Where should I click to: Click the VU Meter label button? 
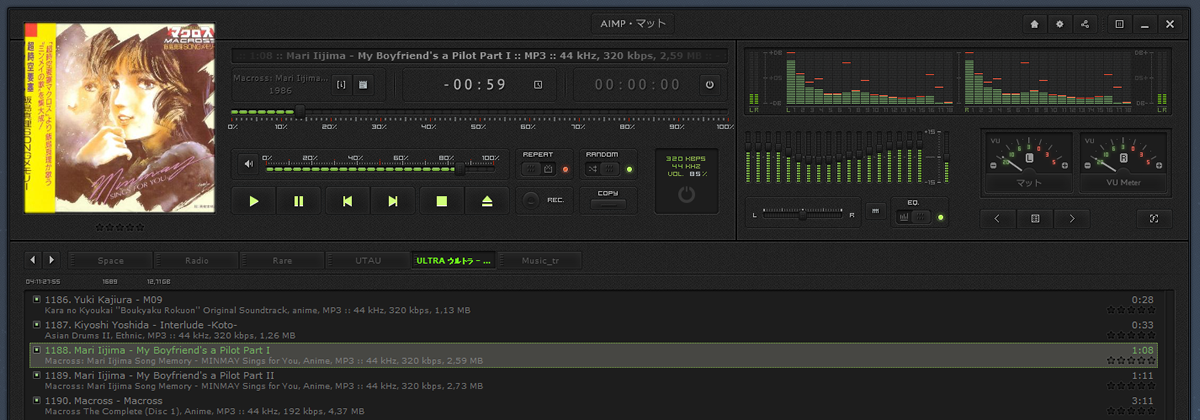click(x=1125, y=183)
